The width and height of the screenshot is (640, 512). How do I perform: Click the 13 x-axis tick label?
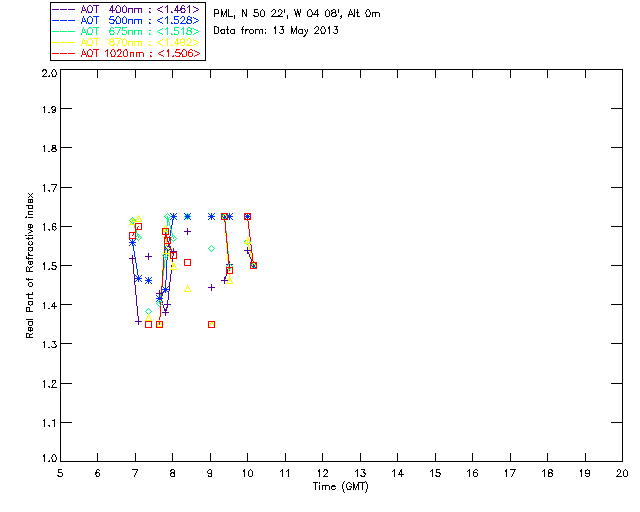(360, 473)
